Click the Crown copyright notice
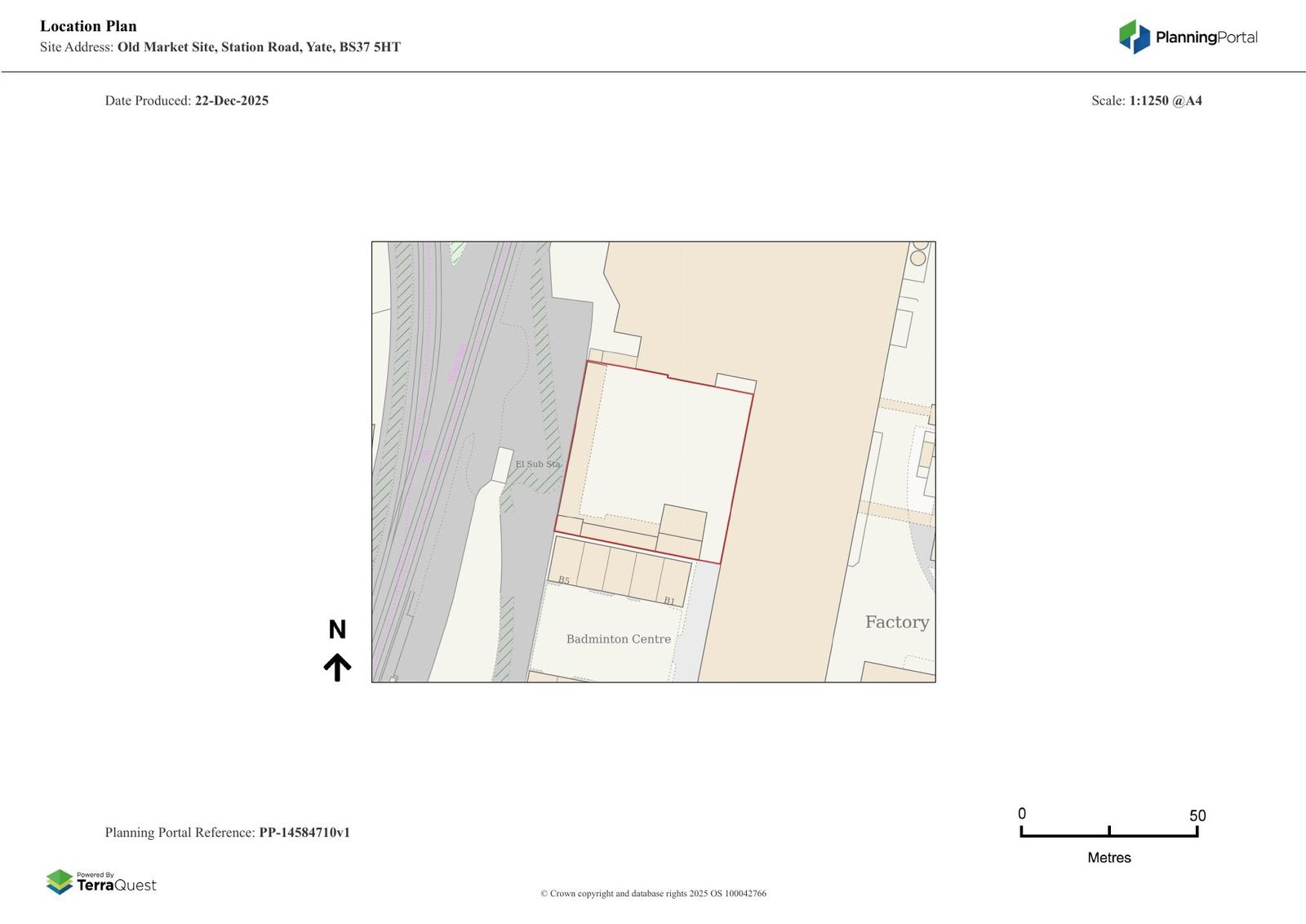The width and height of the screenshot is (1306, 924). click(653, 893)
